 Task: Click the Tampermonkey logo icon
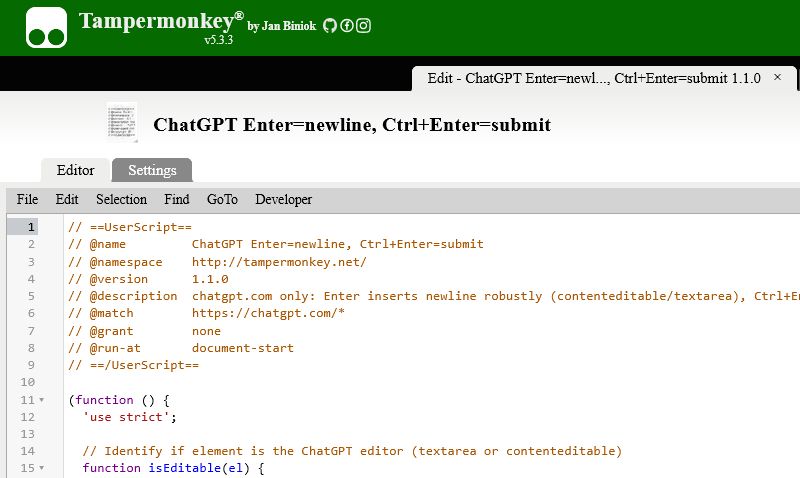[x=46, y=27]
